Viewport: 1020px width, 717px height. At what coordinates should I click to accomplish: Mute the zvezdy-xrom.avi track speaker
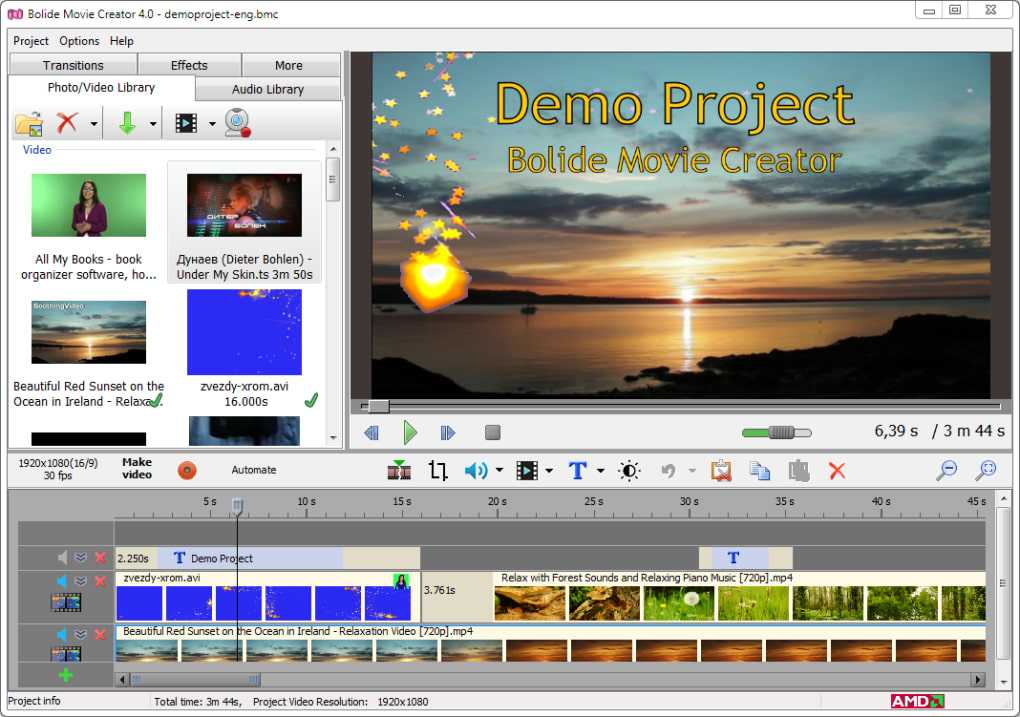coord(62,581)
